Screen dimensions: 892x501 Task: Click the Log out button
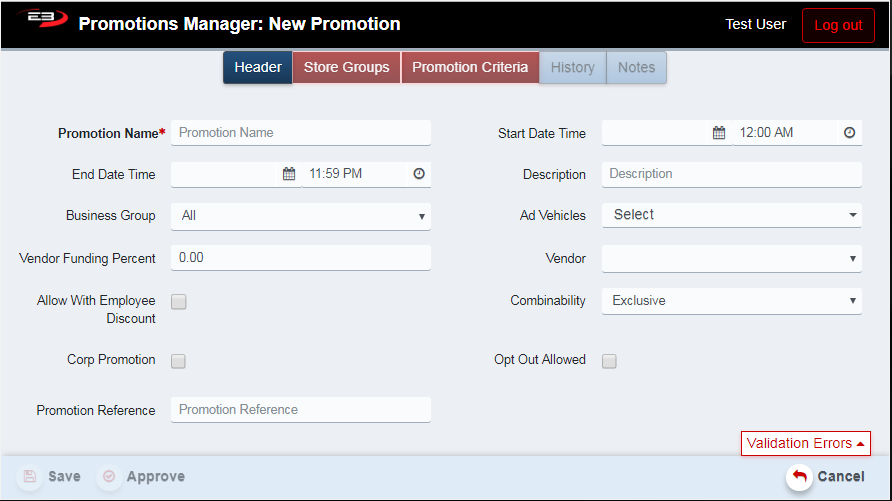[x=838, y=26]
